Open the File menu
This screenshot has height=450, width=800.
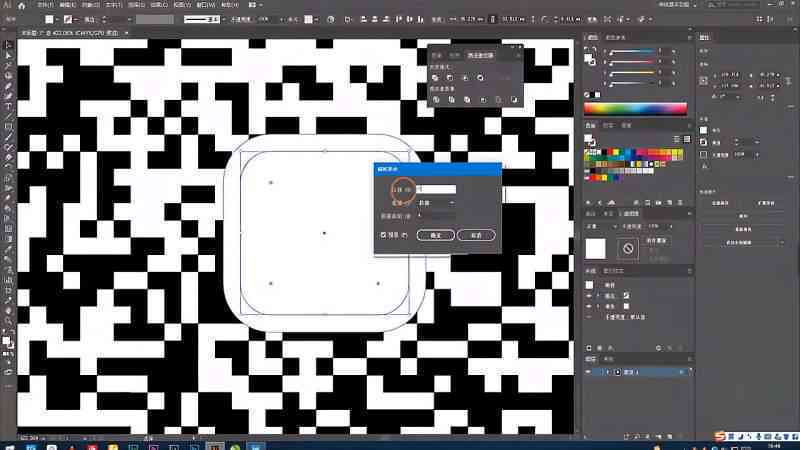[45, 5]
